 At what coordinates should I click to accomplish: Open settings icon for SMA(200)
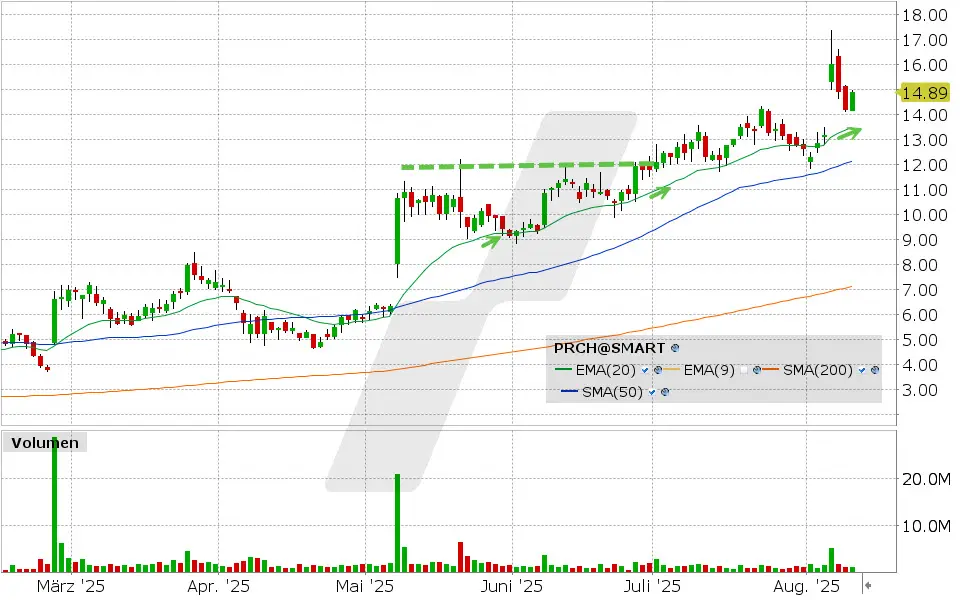(875, 370)
